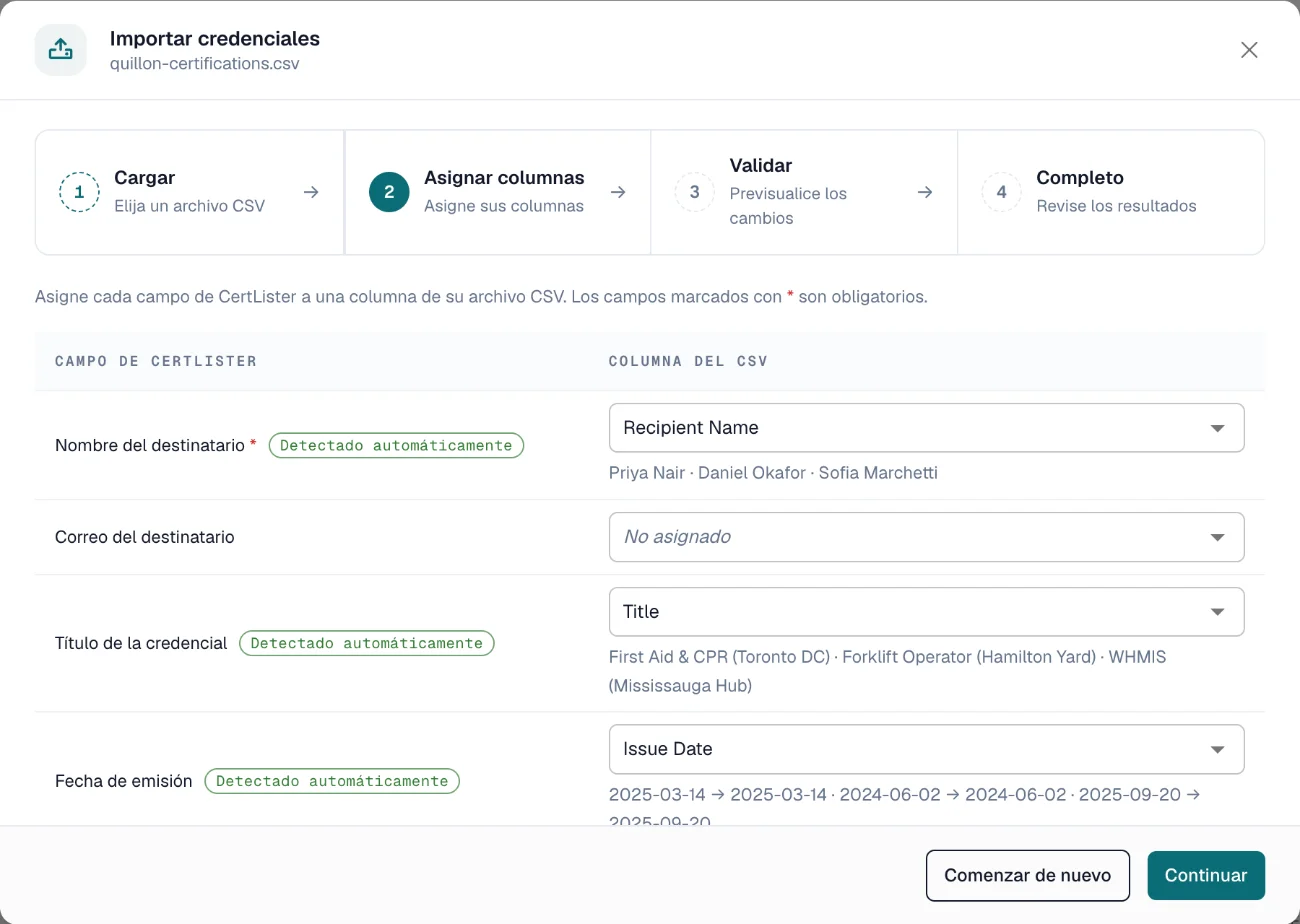Click the filled step 2 circle
This screenshot has width=1300, height=924.
(389, 192)
